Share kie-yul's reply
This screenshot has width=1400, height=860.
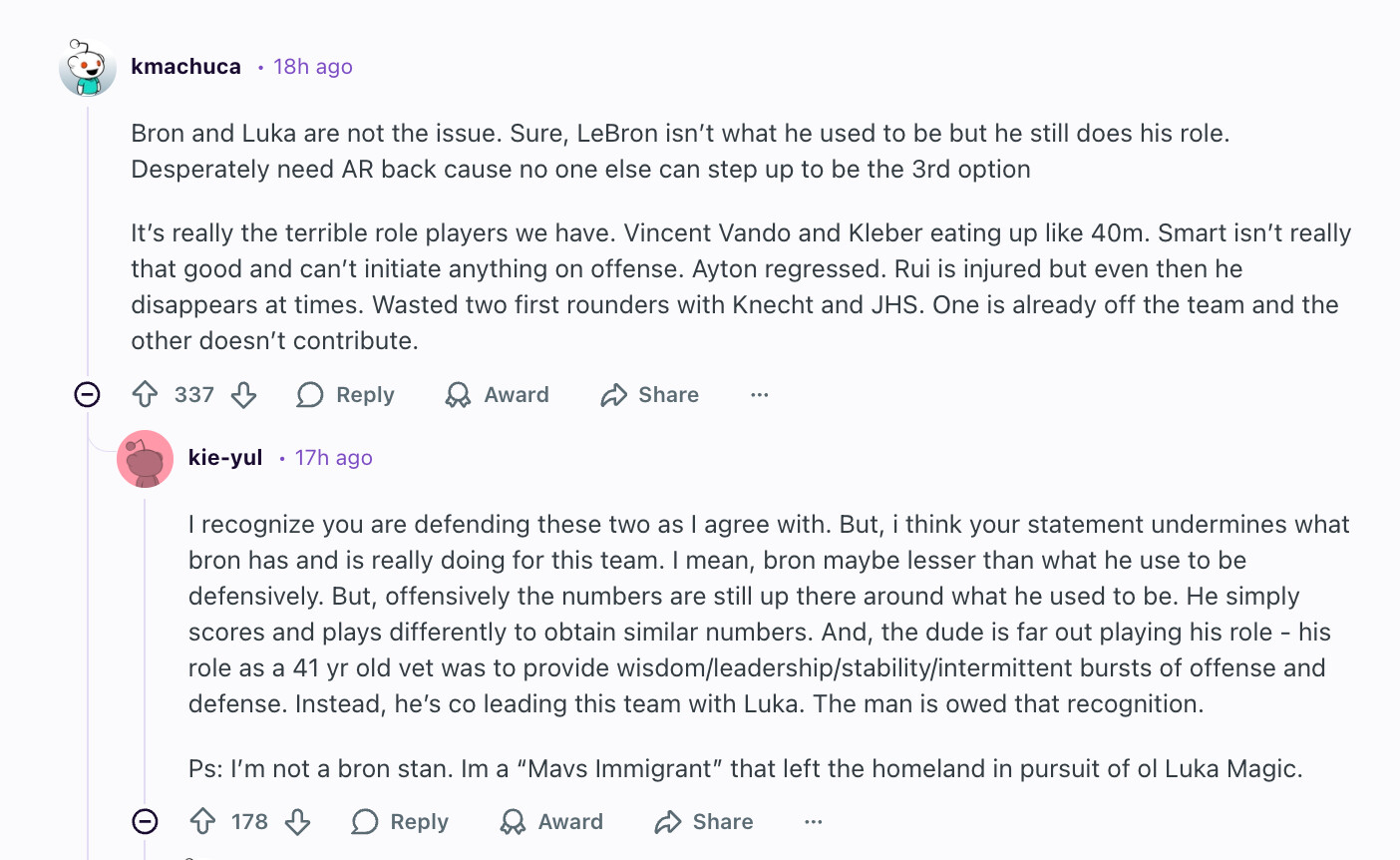704,822
